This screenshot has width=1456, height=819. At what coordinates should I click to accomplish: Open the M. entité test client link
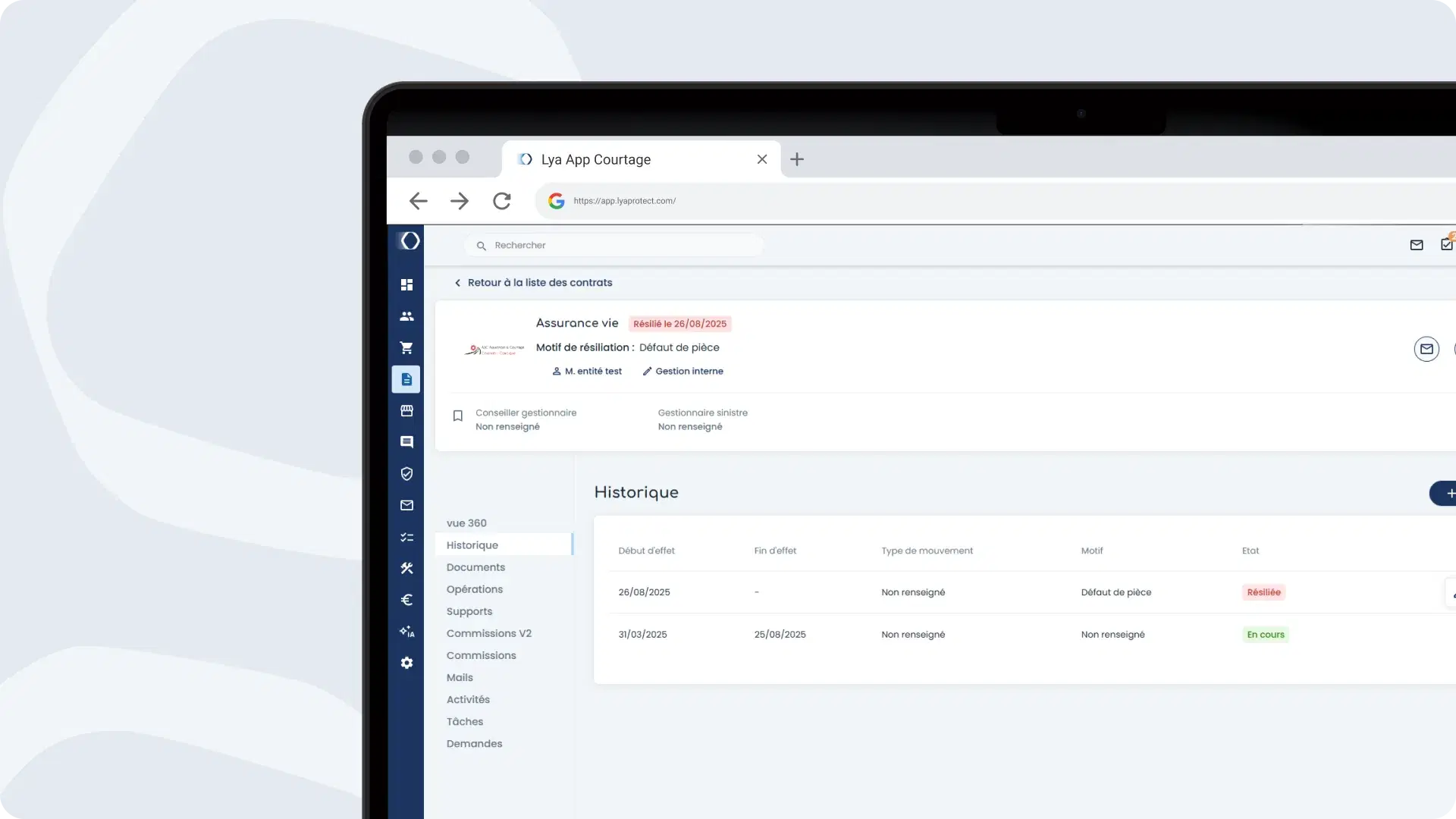click(587, 372)
